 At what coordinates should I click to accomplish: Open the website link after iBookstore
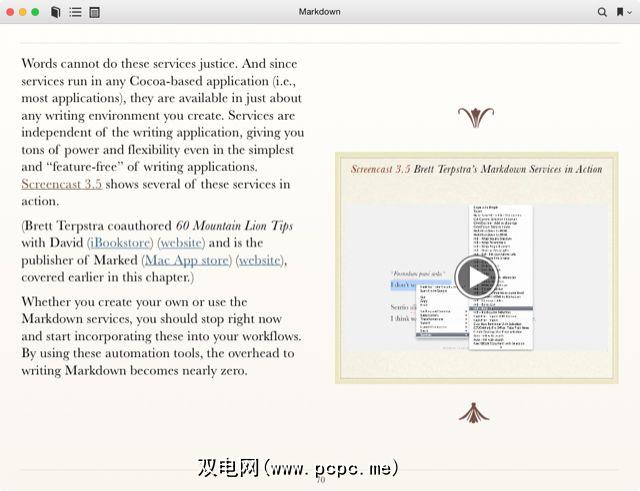pyautogui.click(x=181, y=243)
